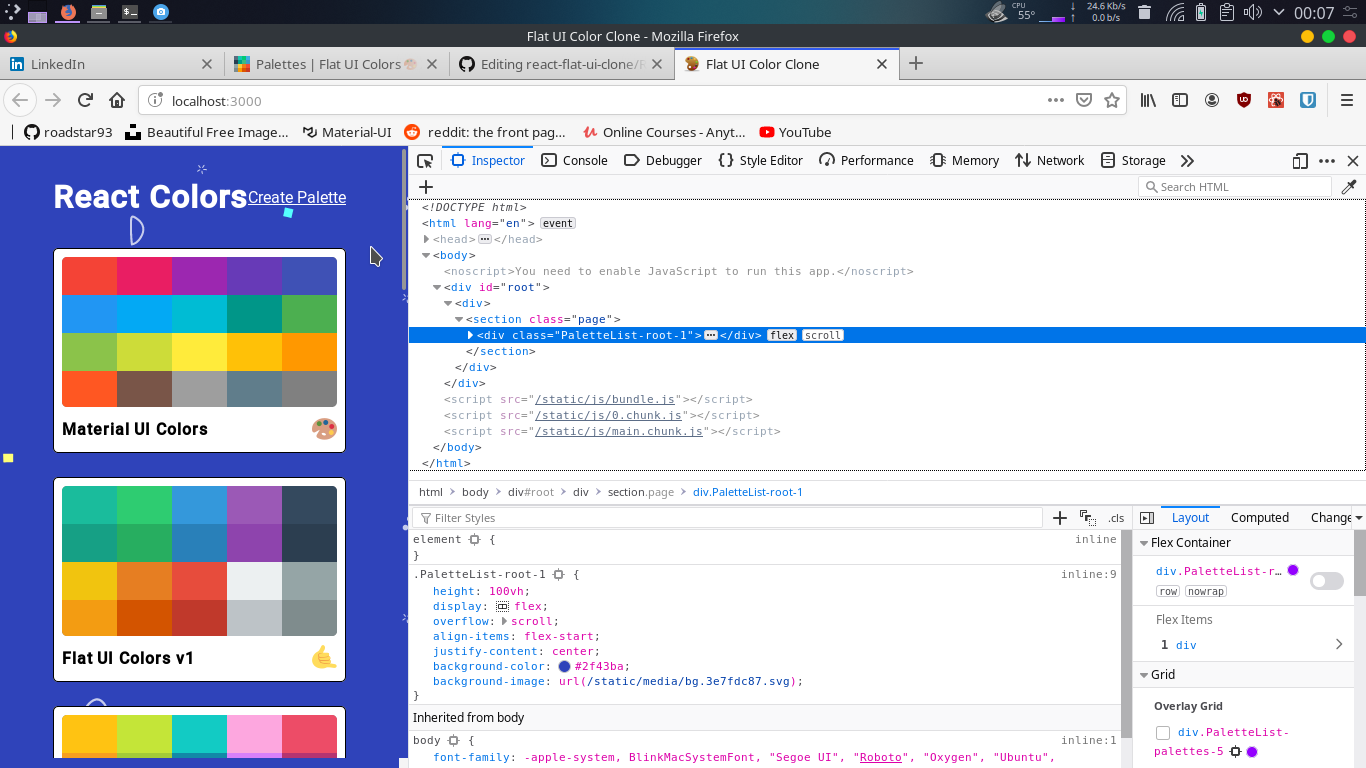Select section.page in the breadcrumb

[x=641, y=492]
